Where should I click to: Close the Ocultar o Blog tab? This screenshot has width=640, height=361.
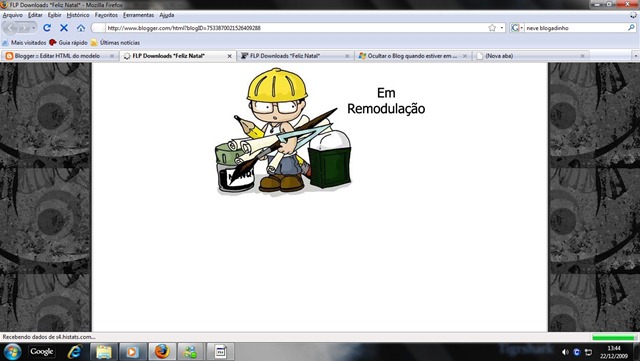(x=464, y=56)
